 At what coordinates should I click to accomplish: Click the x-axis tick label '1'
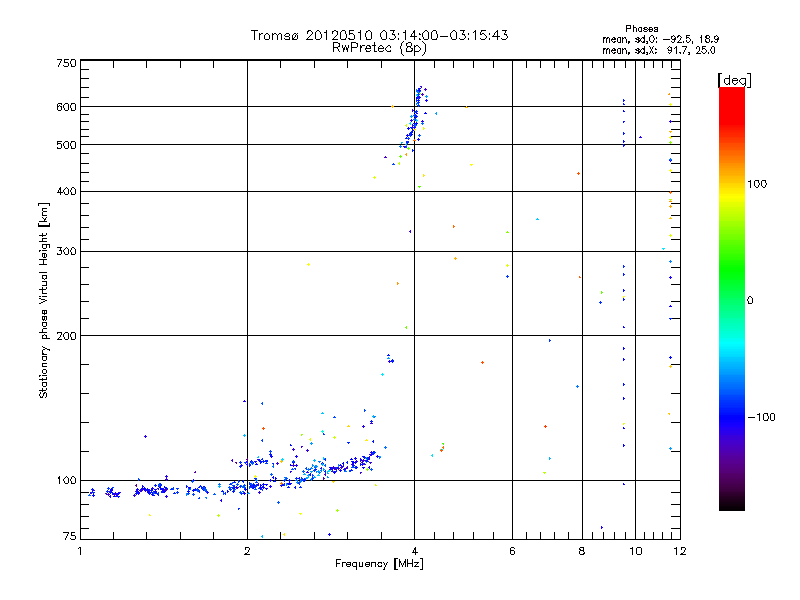pos(80,551)
